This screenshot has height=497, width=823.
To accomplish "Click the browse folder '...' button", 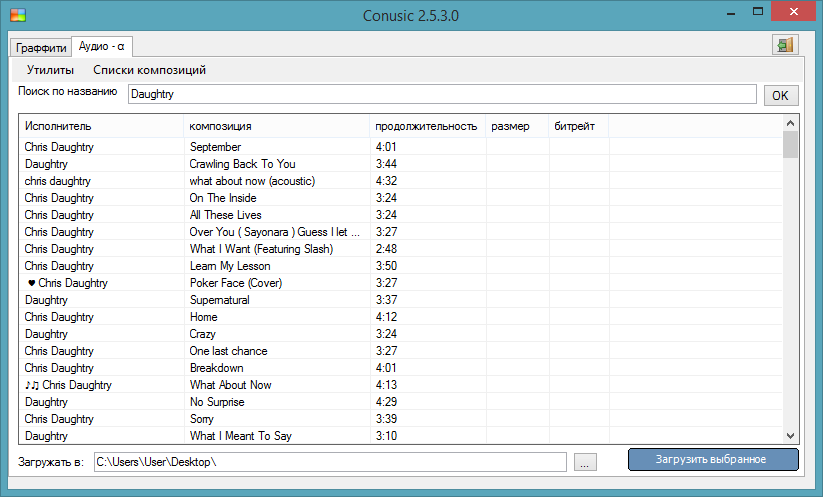I will click(x=585, y=462).
